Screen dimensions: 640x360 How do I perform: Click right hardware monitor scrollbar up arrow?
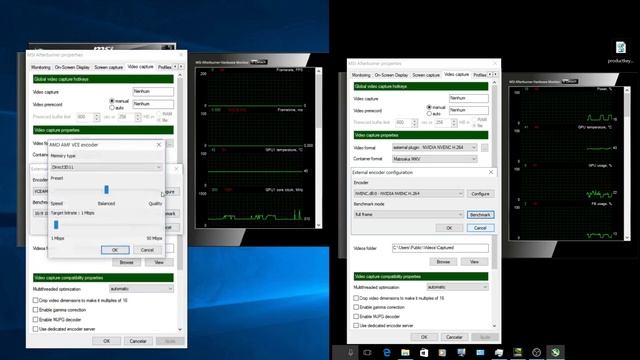click(627, 90)
